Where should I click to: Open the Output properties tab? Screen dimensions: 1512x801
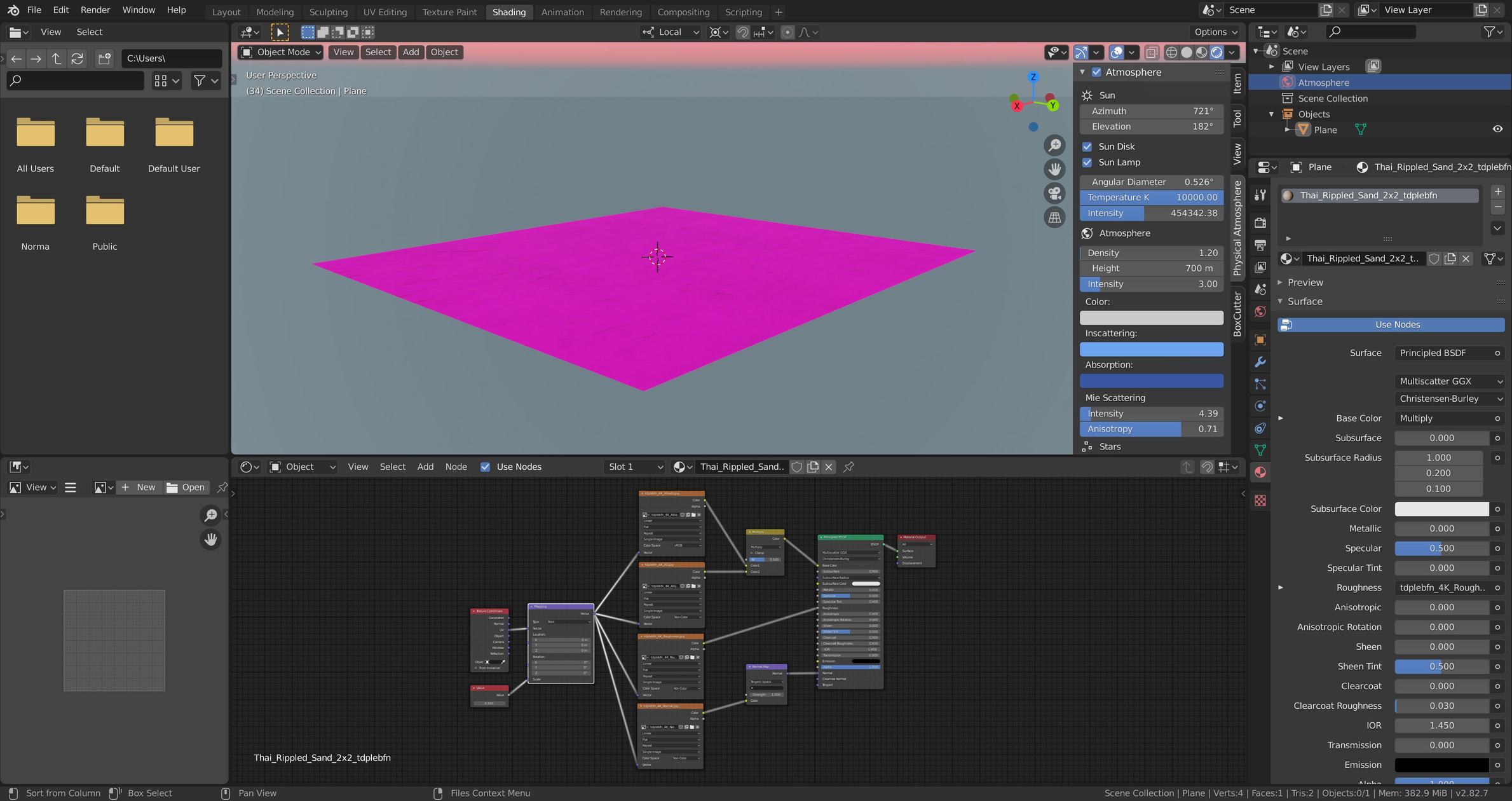point(1260,245)
